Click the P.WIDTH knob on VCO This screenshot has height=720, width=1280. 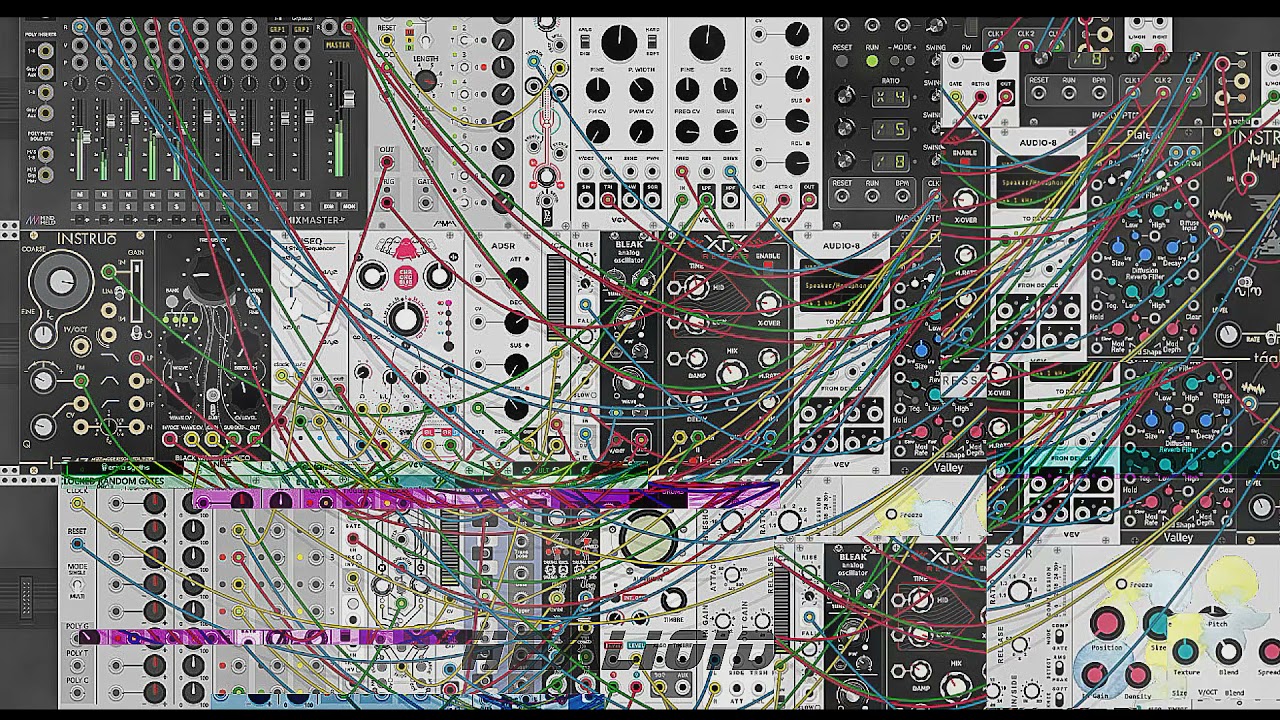(641, 89)
